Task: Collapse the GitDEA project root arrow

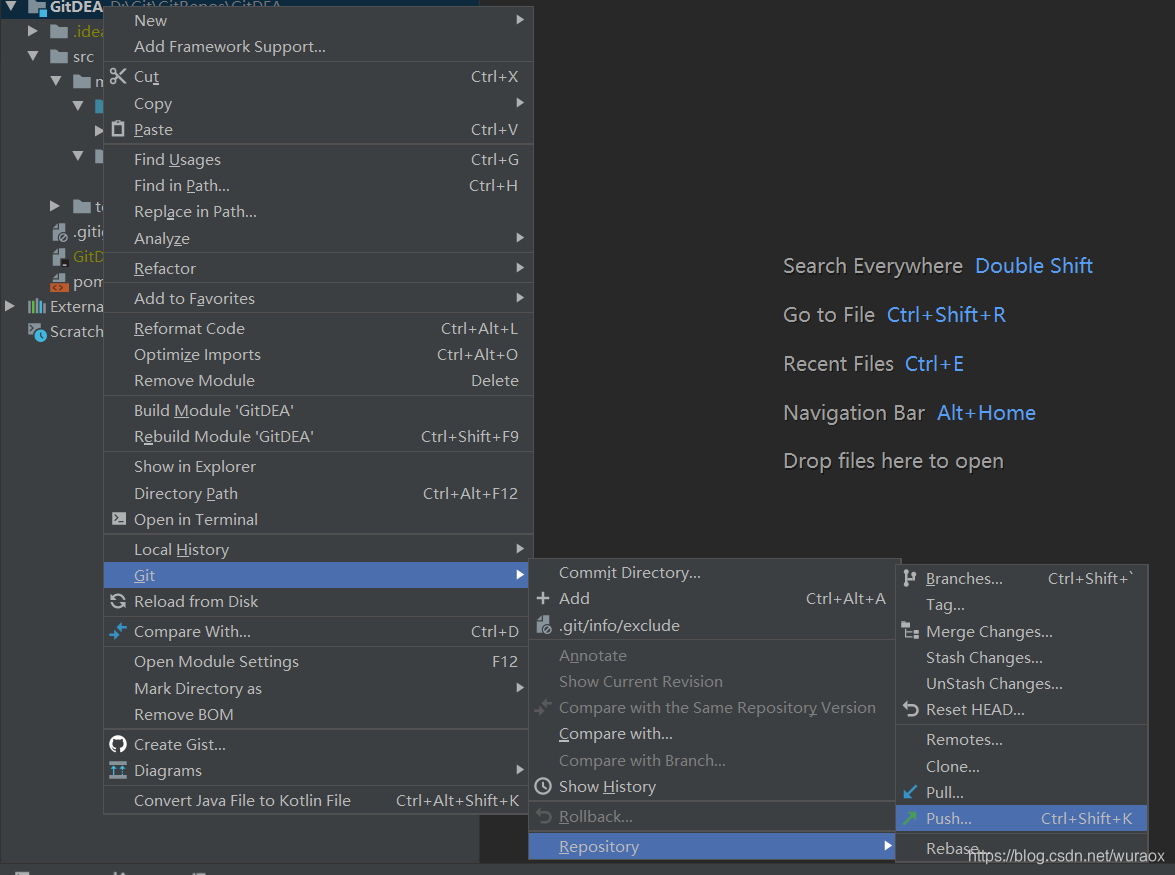Action: click(10, 6)
